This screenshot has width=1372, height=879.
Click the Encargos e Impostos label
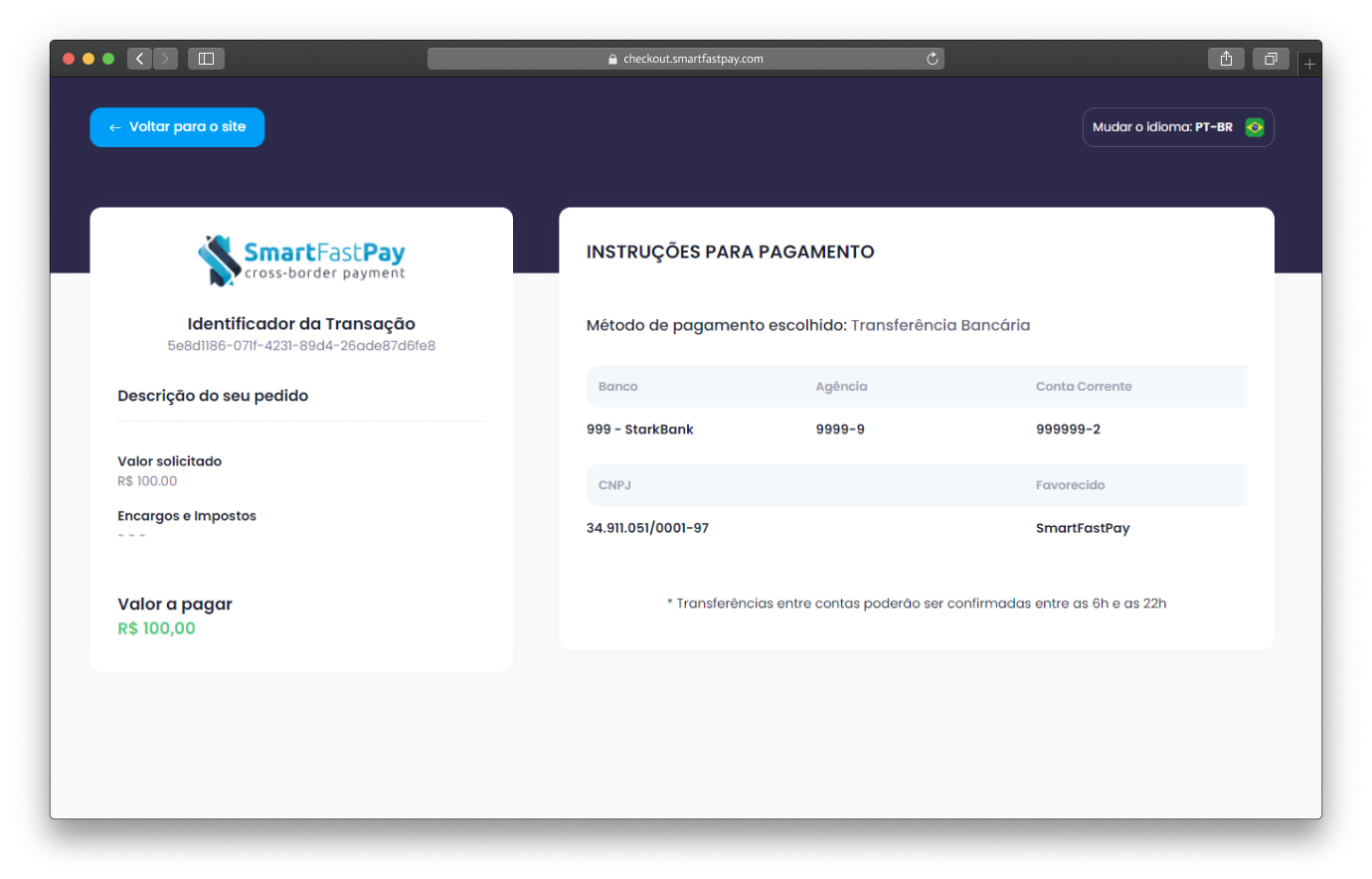pyautogui.click(x=187, y=516)
